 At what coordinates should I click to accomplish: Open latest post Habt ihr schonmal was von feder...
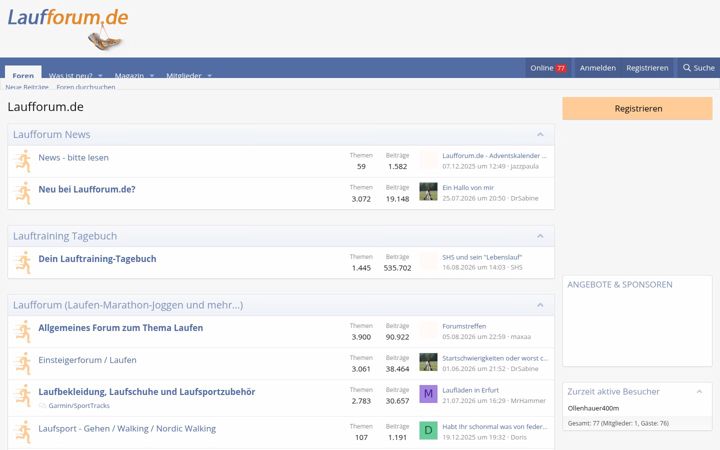495,427
